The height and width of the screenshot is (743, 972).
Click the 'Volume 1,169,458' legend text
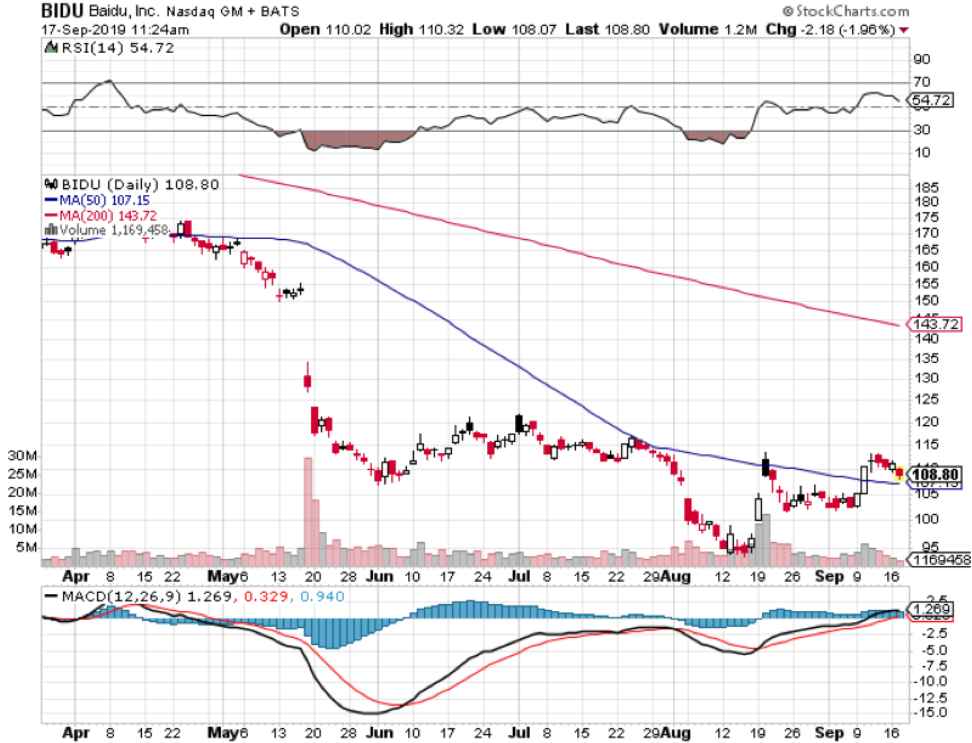click(114, 231)
